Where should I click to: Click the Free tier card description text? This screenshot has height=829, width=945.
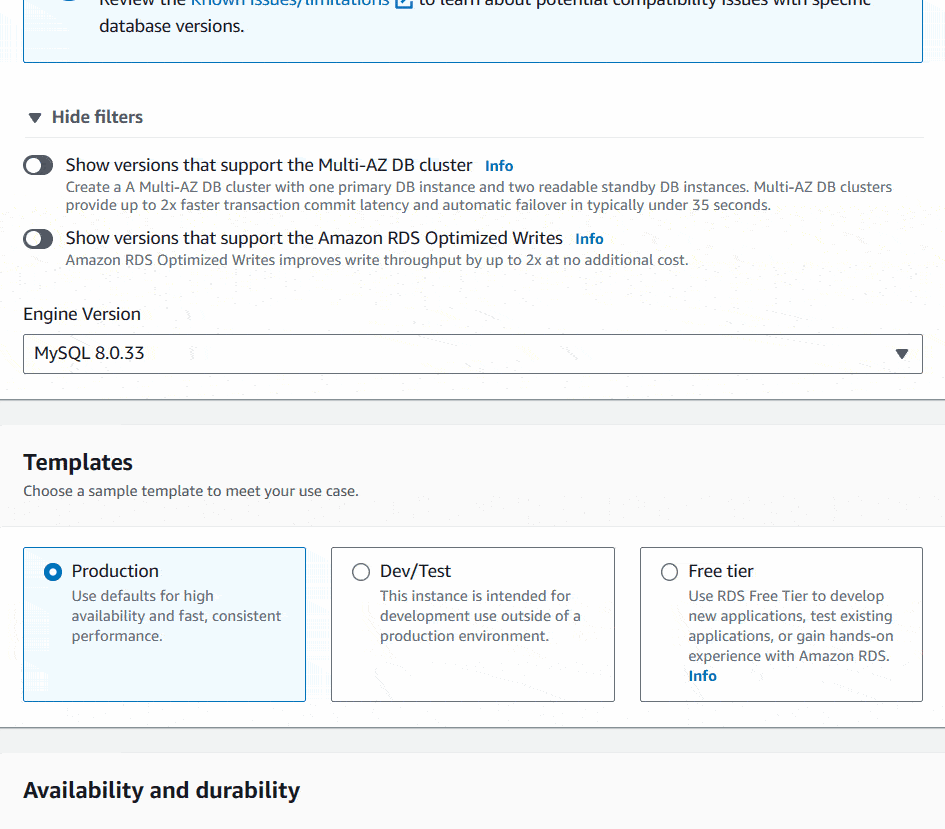[791, 626]
